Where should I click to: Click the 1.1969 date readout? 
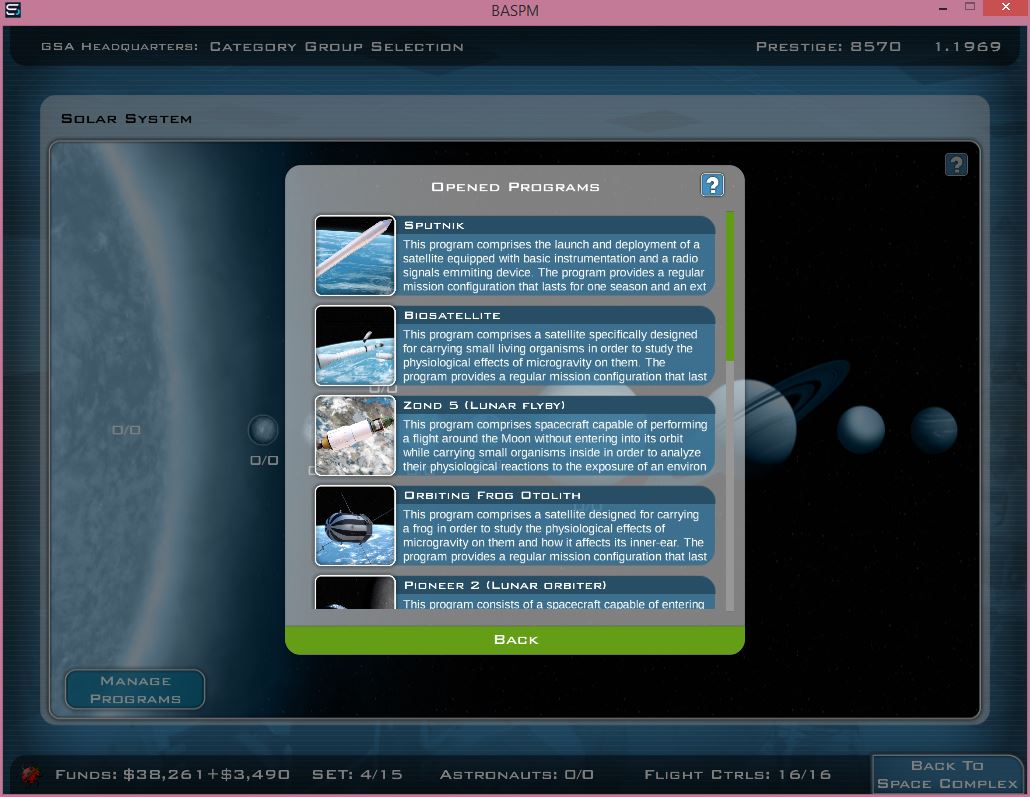click(968, 47)
